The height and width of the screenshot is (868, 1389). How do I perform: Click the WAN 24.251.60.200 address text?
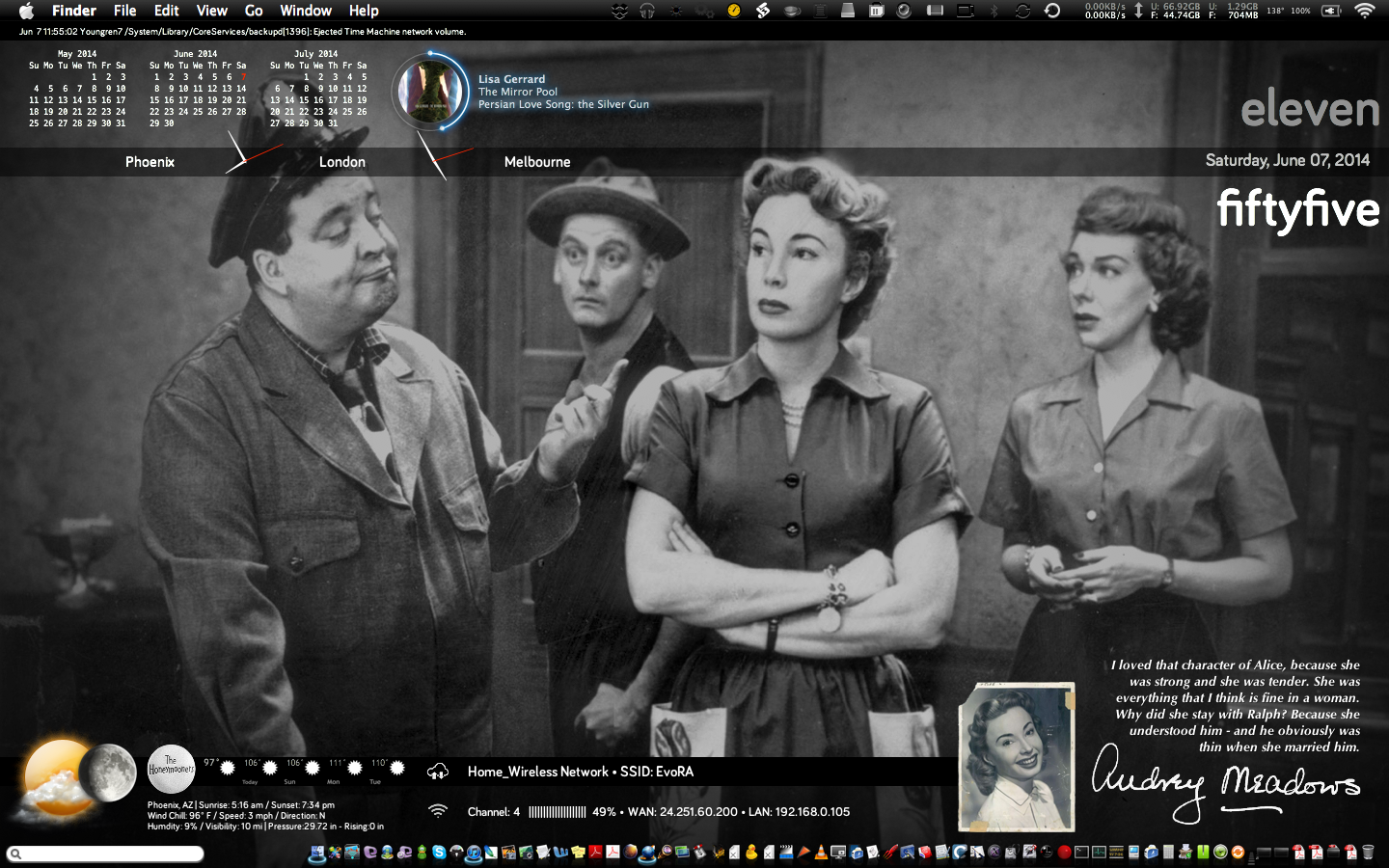click(683, 812)
